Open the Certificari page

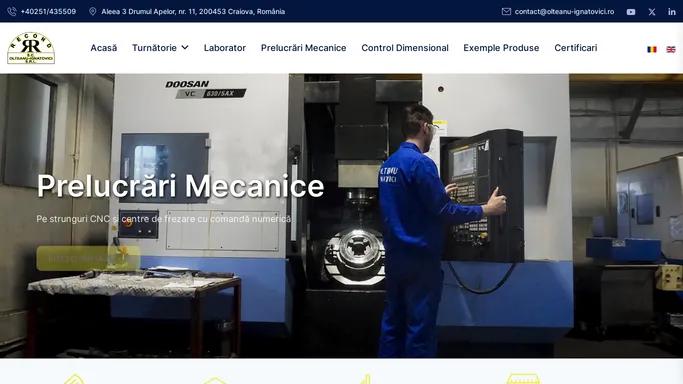[x=576, y=48]
